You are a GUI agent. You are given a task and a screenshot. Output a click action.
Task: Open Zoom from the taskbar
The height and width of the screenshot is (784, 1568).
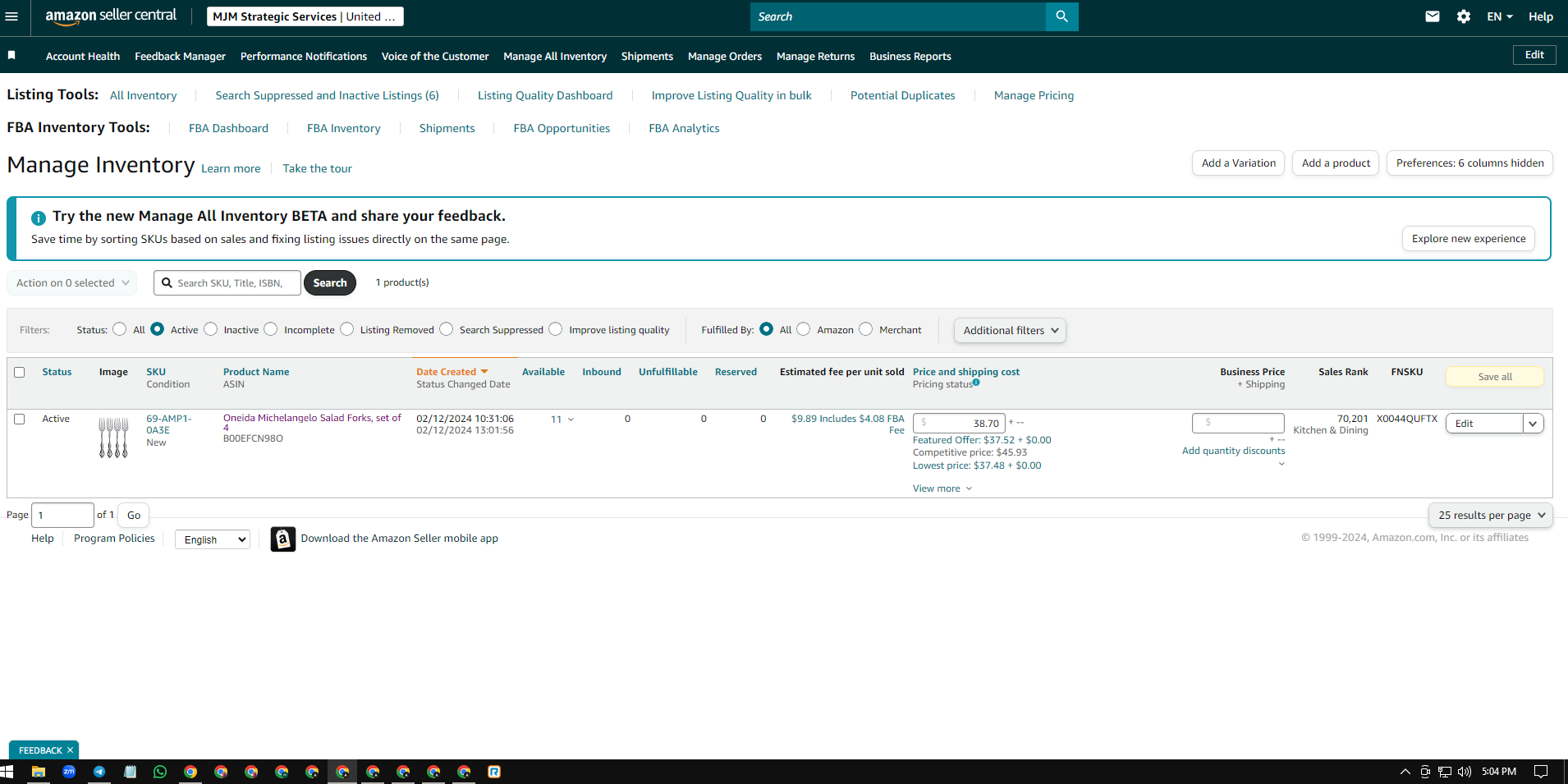point(69,772)
